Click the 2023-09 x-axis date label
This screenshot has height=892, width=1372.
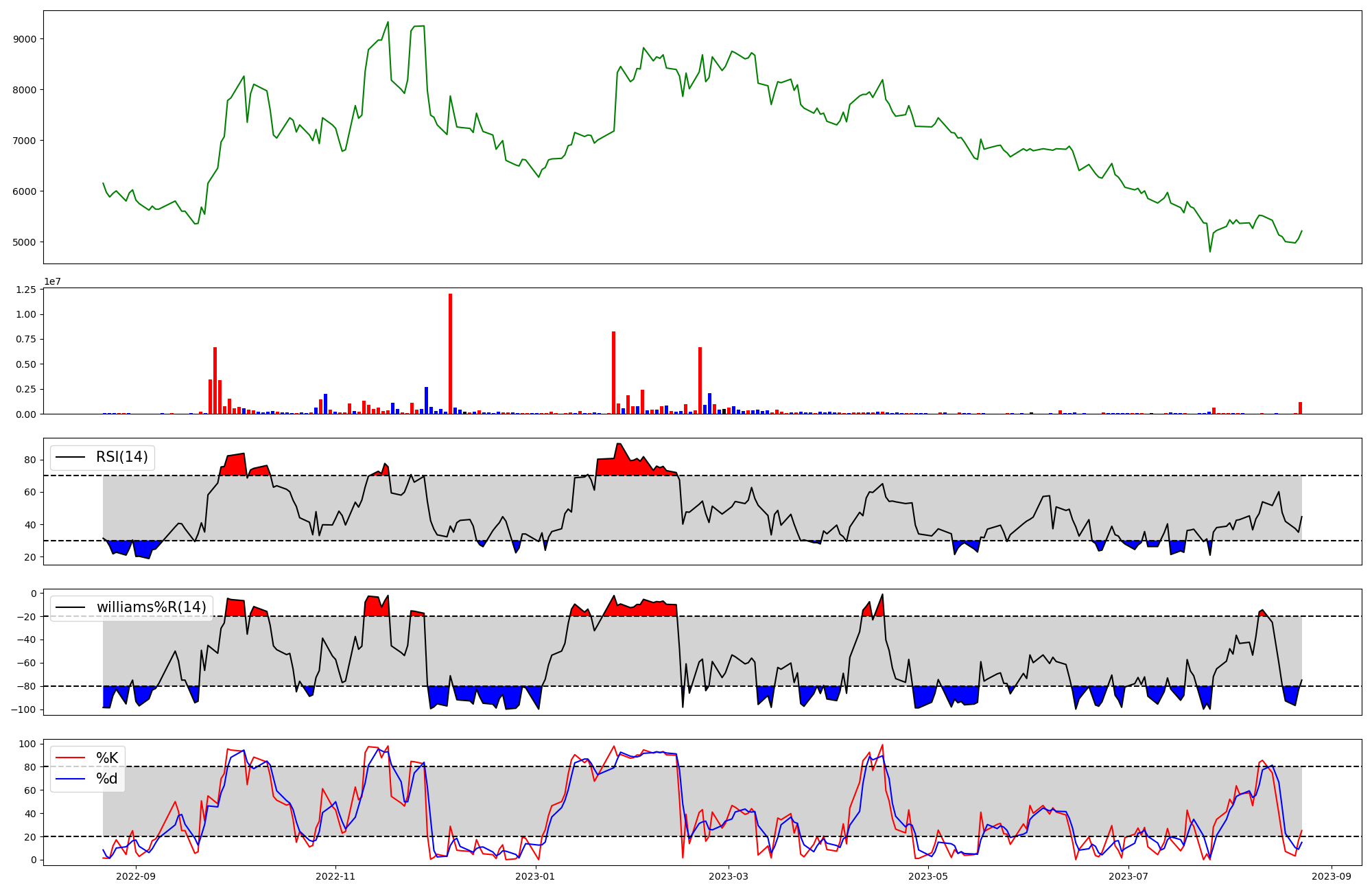coord(1332,876)
